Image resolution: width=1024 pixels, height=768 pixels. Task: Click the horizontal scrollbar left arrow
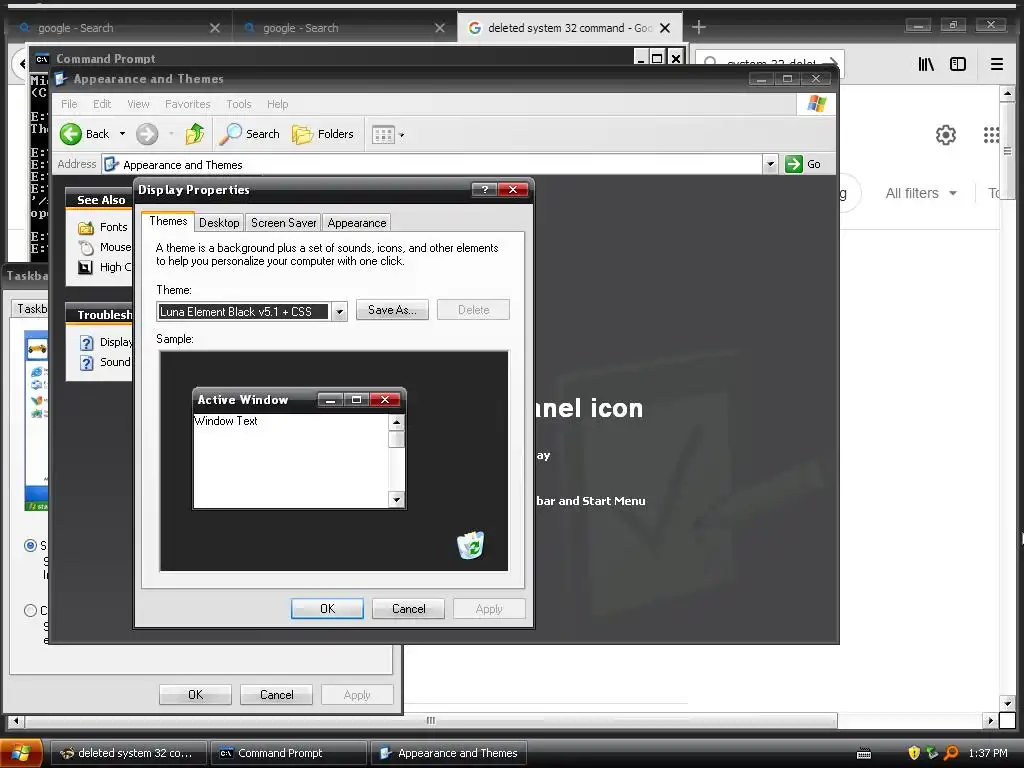16,721
